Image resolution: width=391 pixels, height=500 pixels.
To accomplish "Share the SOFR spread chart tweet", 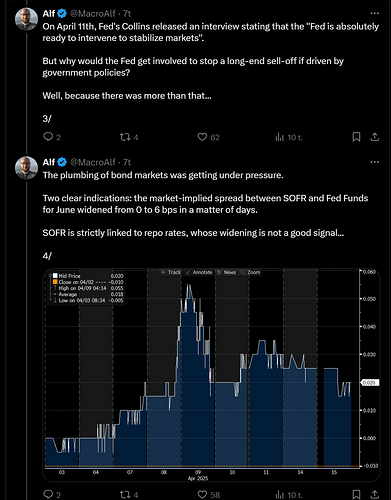I will [375, 494].
